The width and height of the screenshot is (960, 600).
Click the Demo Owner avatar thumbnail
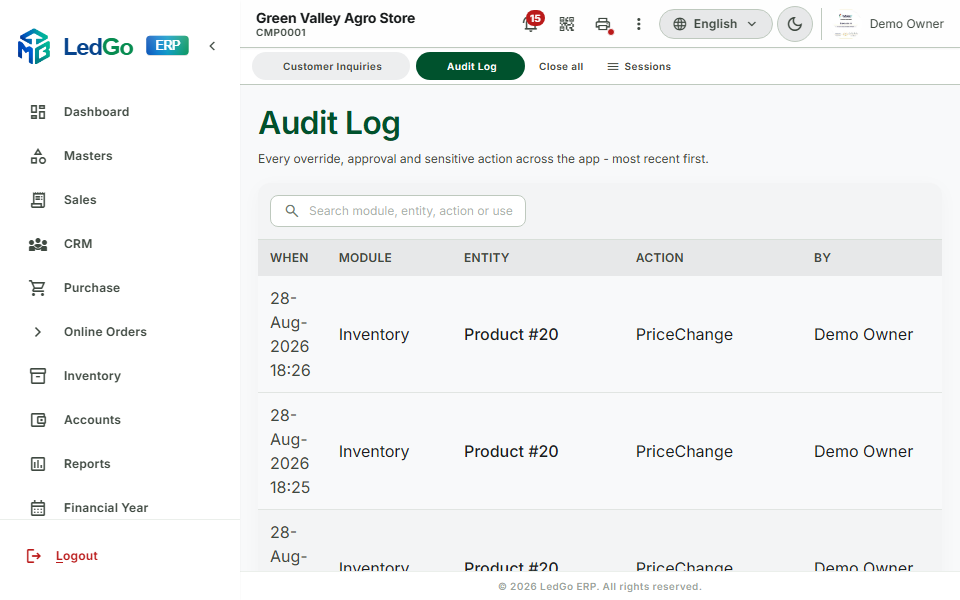tap(846, 24)
